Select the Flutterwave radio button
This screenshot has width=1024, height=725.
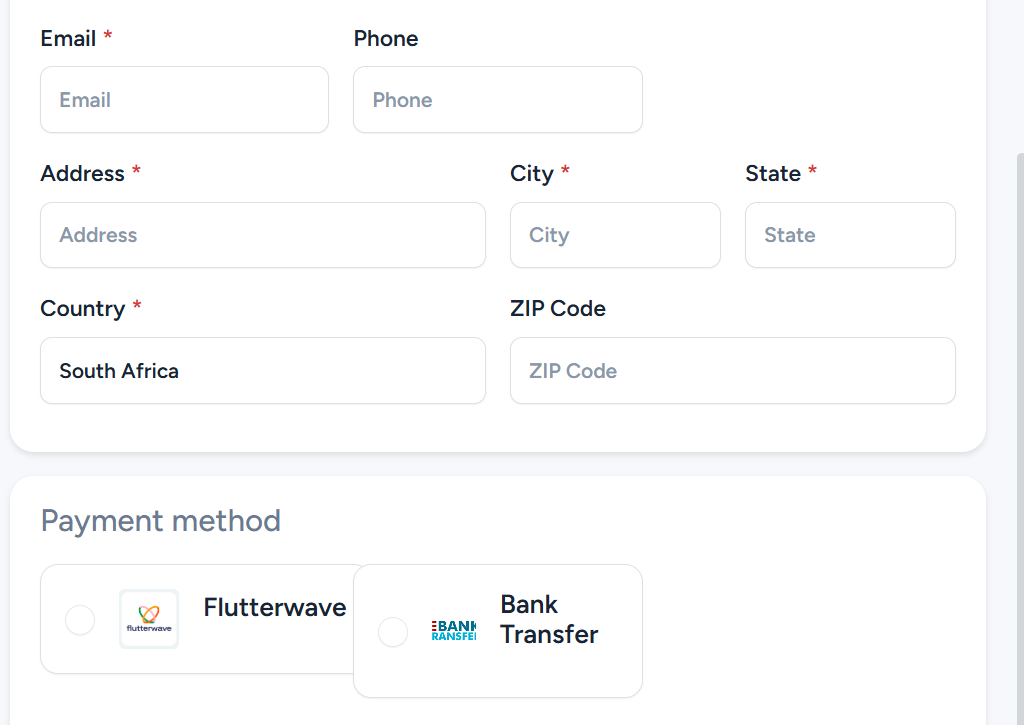pos(80,620)
